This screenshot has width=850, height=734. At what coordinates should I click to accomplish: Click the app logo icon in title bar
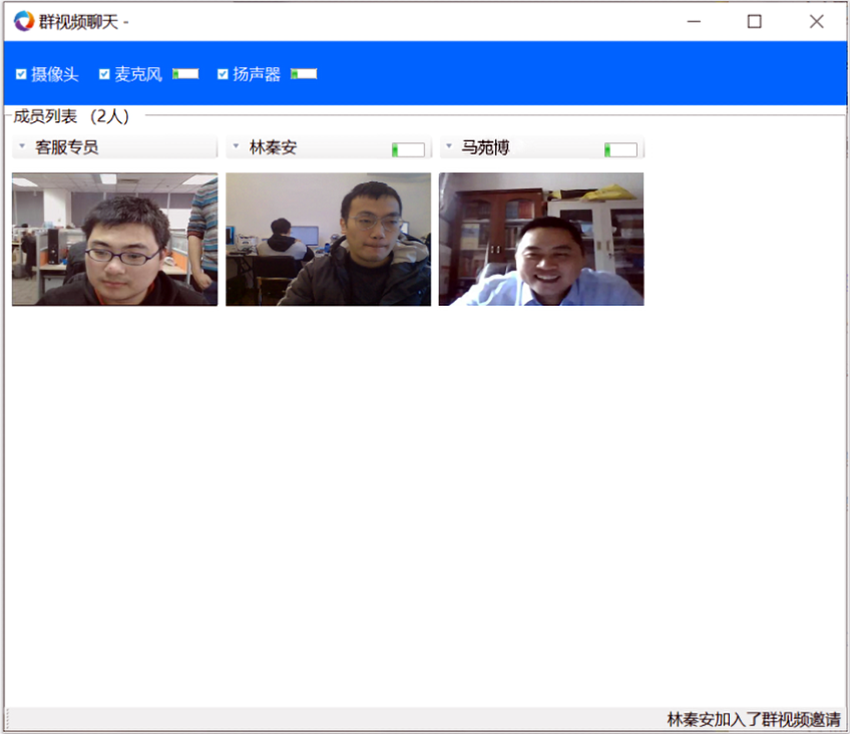[23, 22]
